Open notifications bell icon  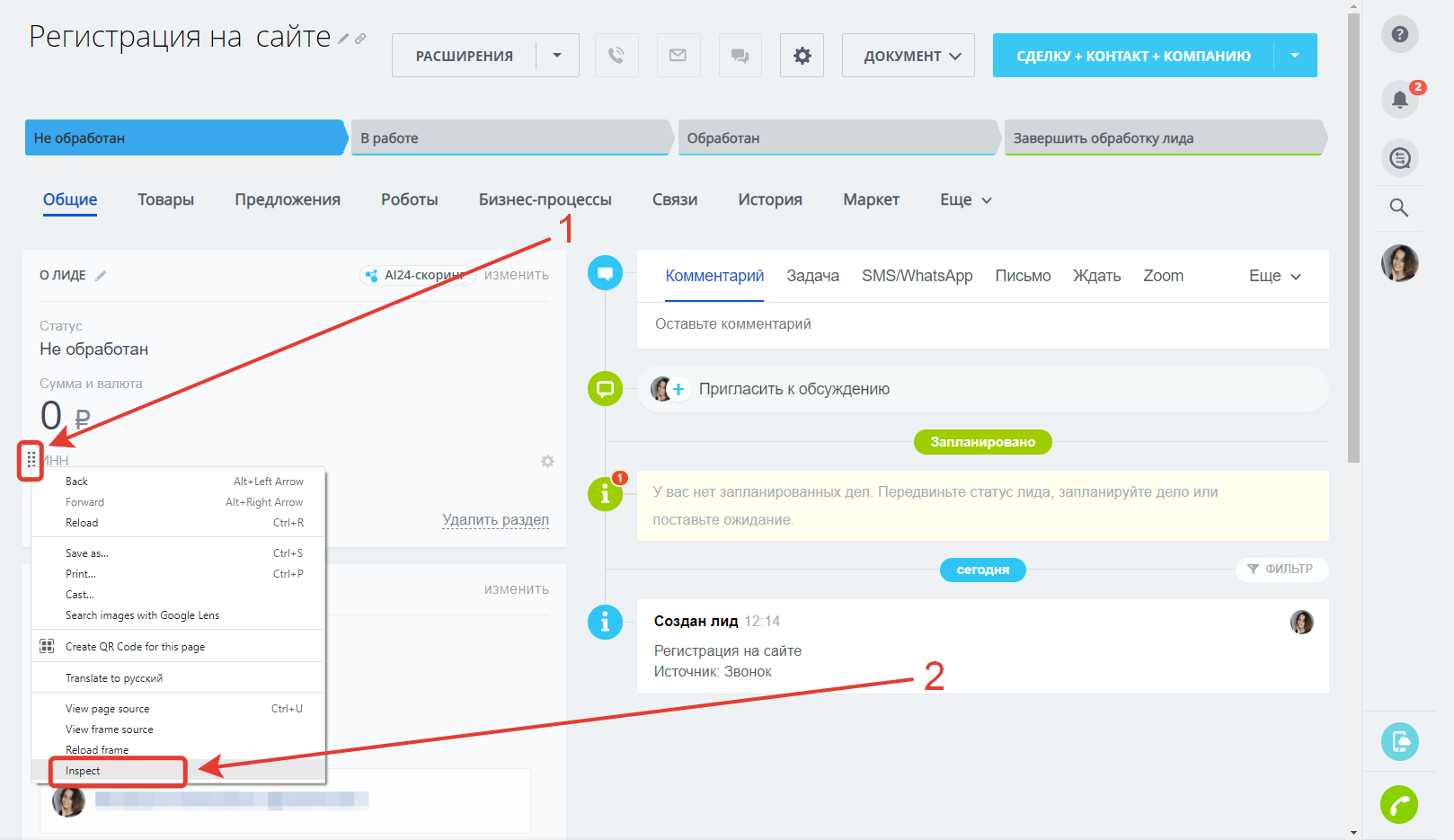1399,99
